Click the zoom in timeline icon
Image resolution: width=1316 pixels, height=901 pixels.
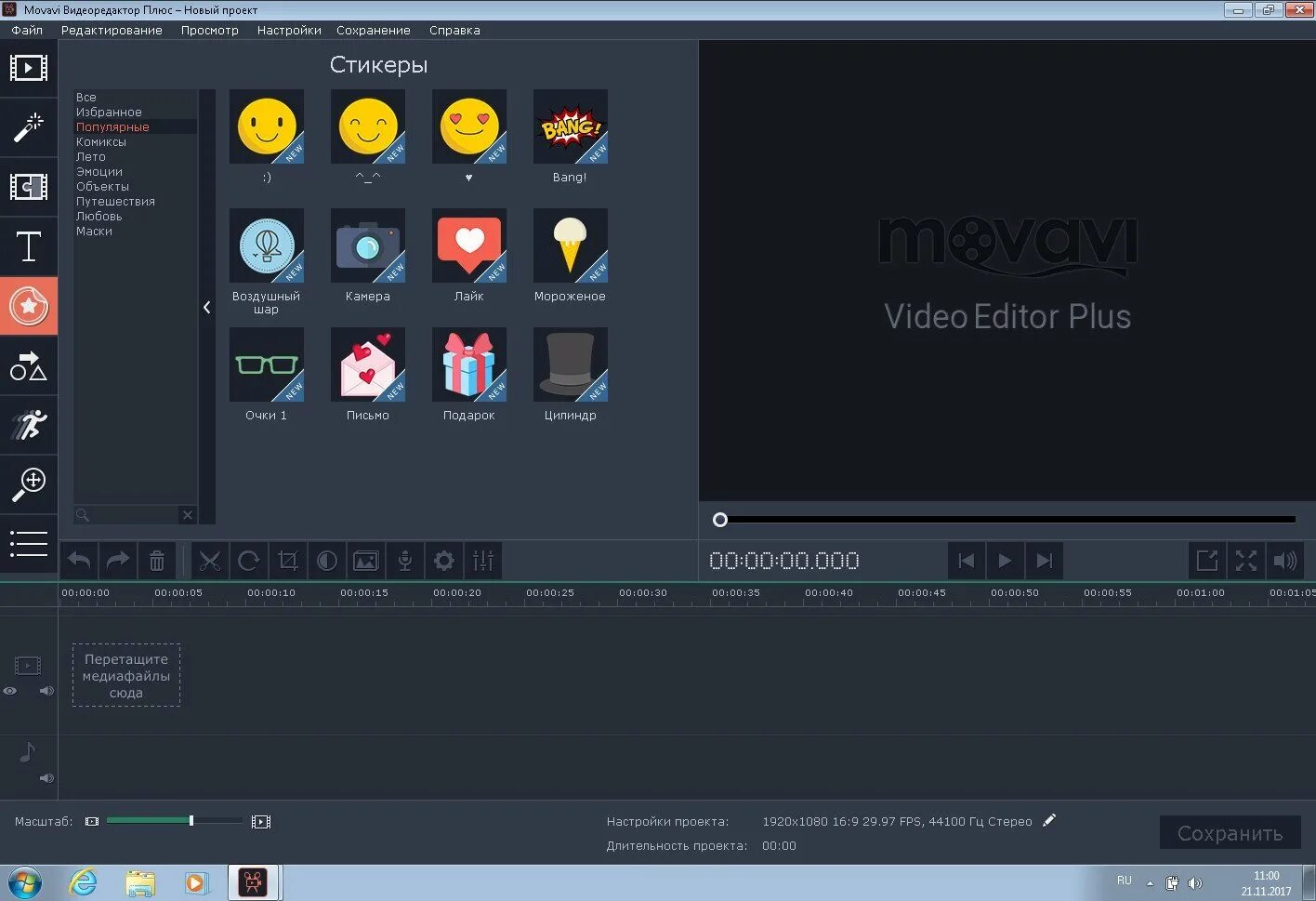[x=261, y=822]
